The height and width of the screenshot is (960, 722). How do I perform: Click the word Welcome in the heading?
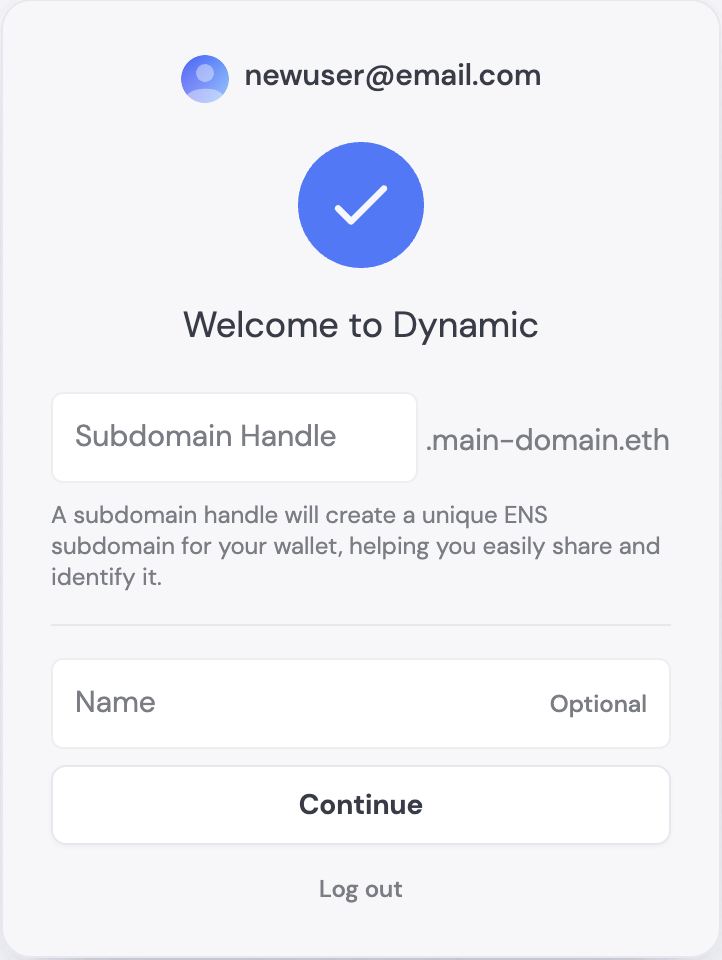pyautogui.click(x=260, y=324)
